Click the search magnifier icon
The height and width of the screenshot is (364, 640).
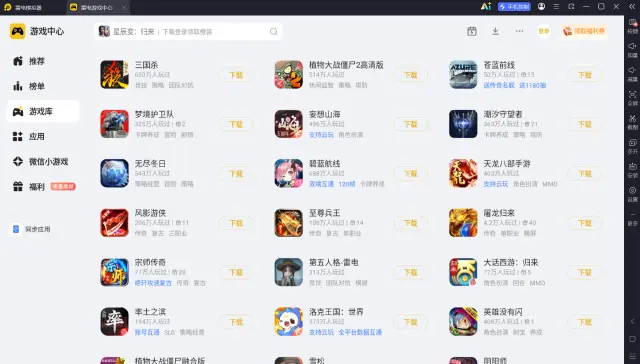(x=273, y=31)
